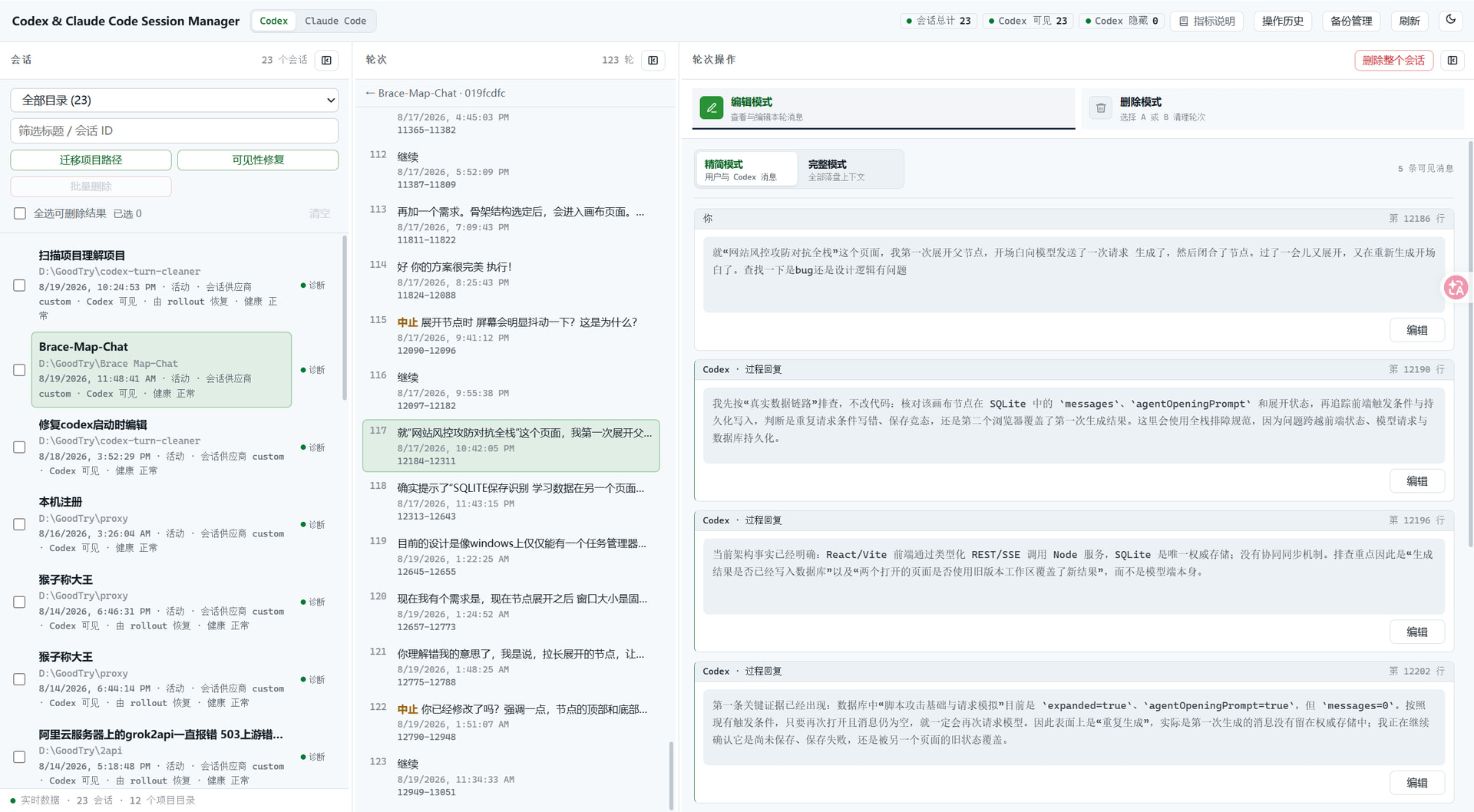Select 编辑模式 tab
The height and width of the screenshot is (812, 1474).
pyautogui.click(x=884, y=108)
